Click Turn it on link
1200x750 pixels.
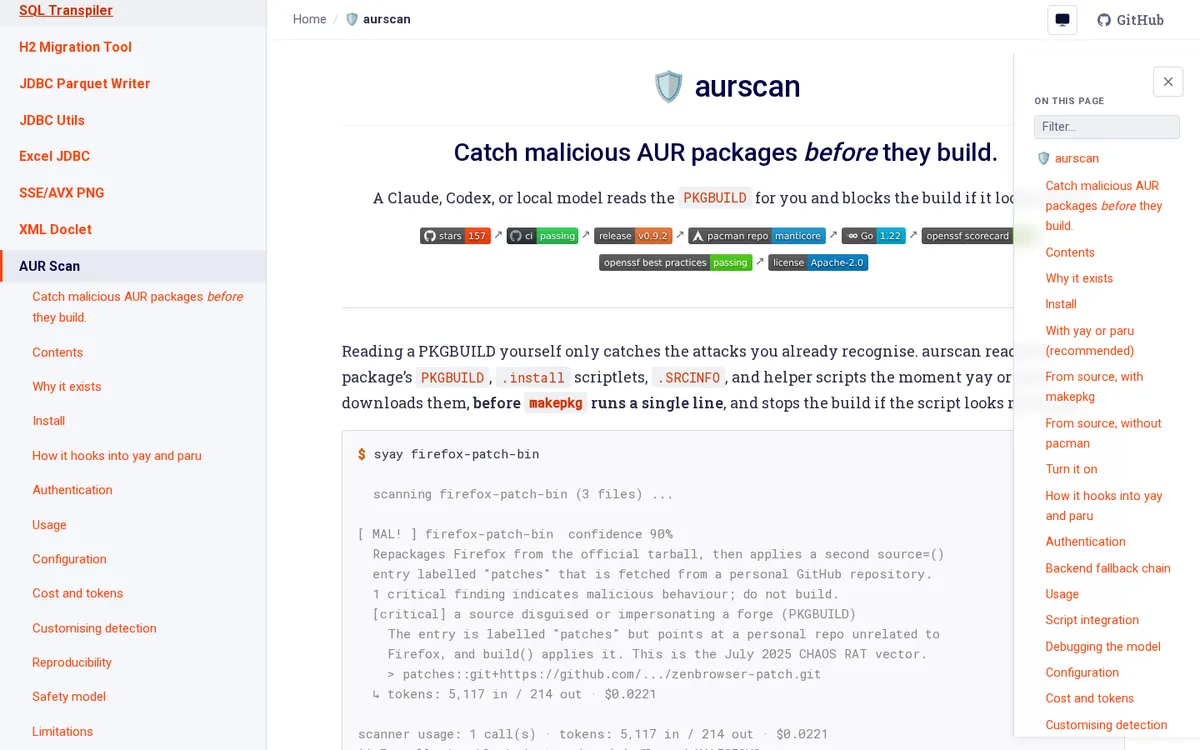[1071, 469]
